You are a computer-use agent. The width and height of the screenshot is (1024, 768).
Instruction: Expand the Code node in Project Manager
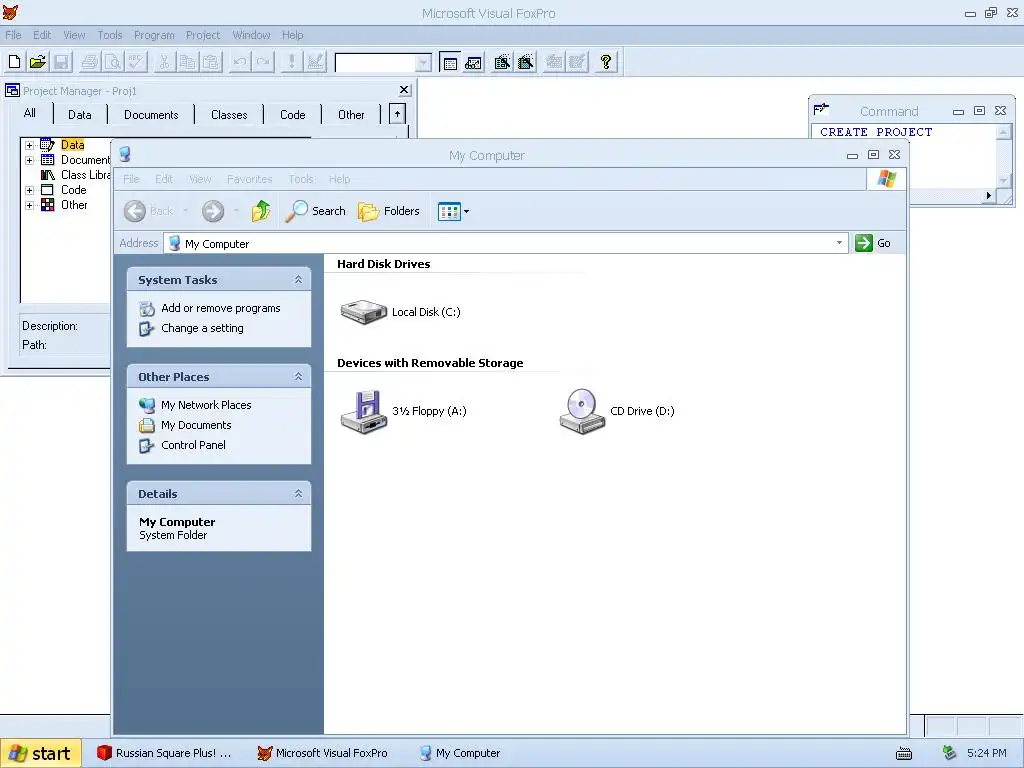[x=29, y=190]
